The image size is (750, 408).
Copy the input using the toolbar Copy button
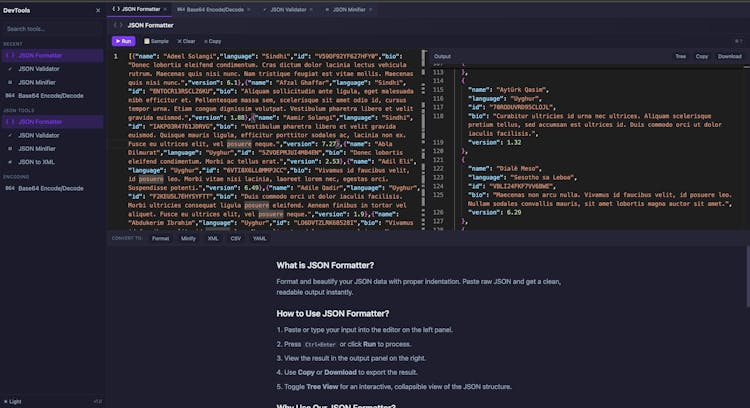tap(212, 41)
